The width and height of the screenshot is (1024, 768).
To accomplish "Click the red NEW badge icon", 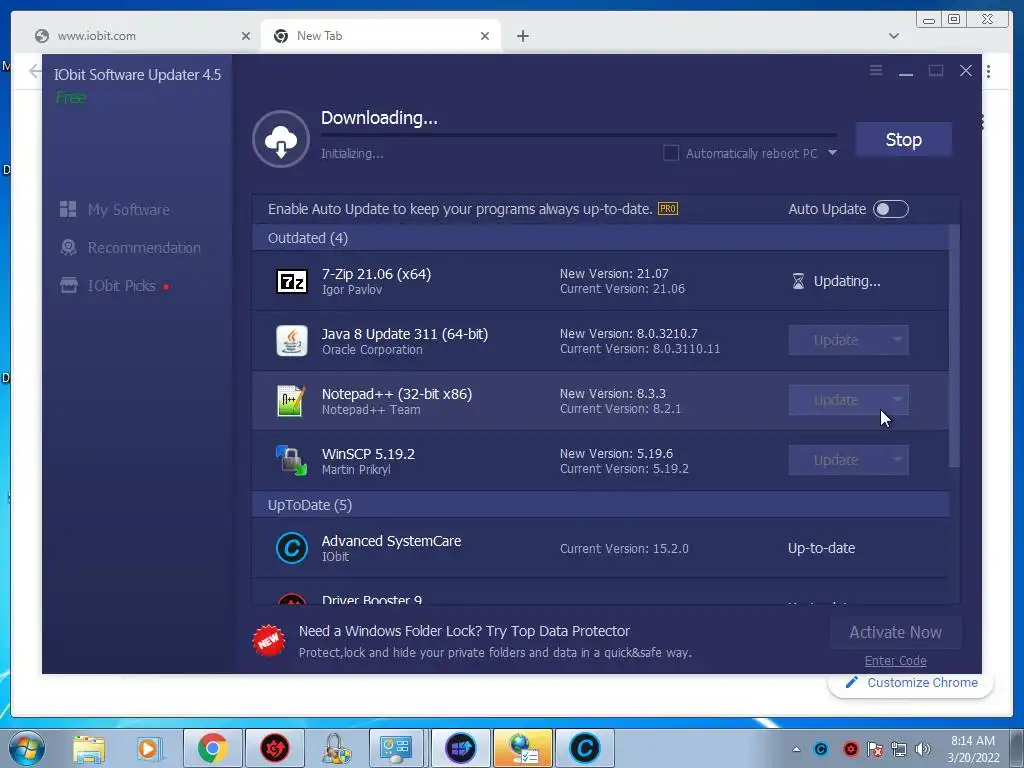I will tap(269, 641).
